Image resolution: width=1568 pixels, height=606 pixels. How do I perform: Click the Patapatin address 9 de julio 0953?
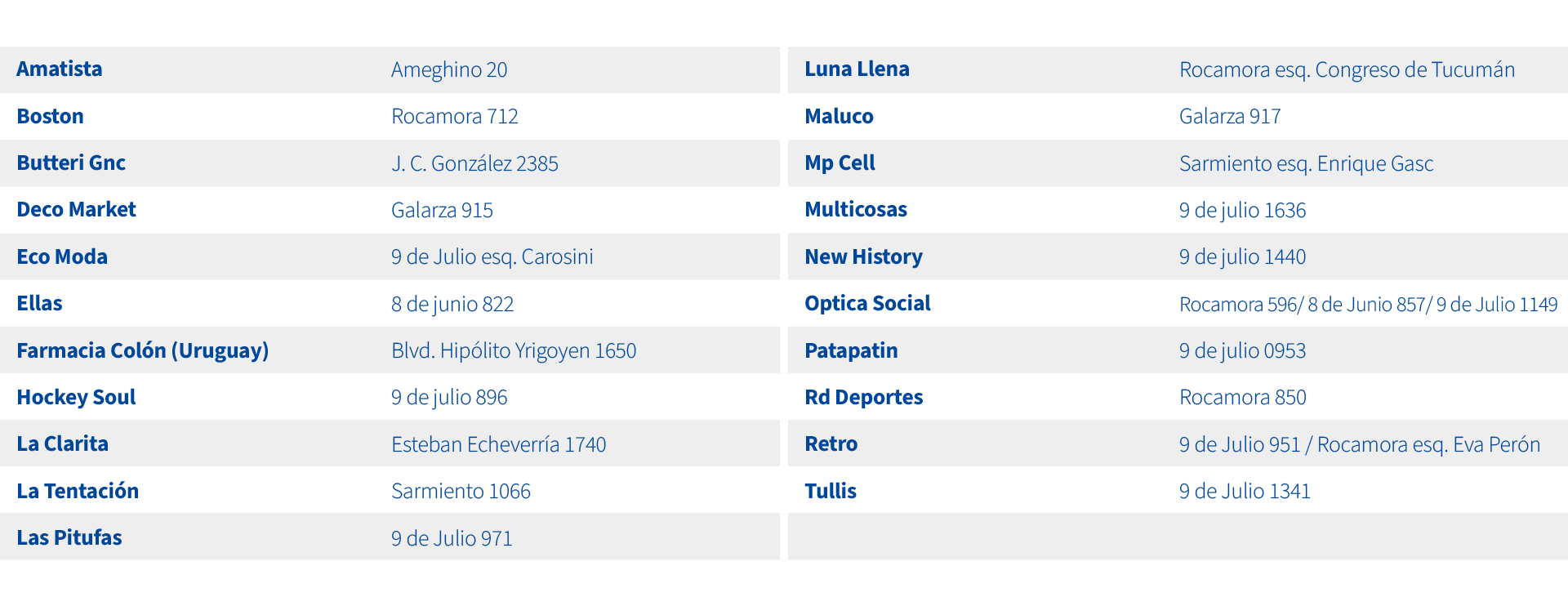[1242, 350]
